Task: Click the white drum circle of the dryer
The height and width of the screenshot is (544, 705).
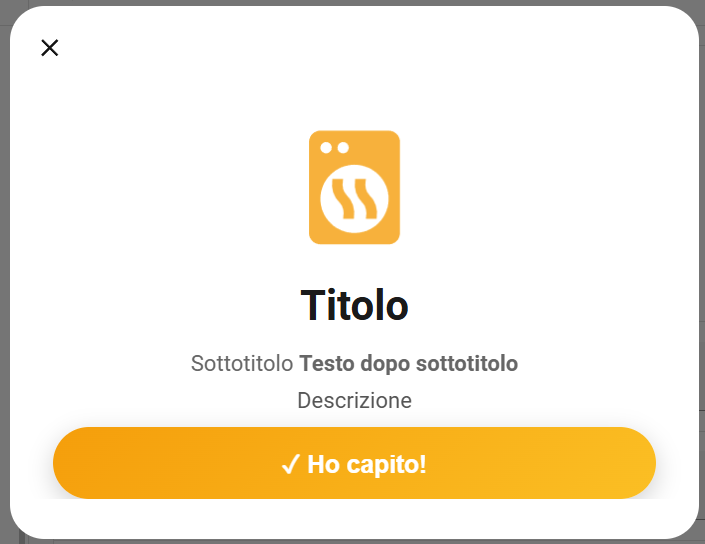Action: point(354,199)
